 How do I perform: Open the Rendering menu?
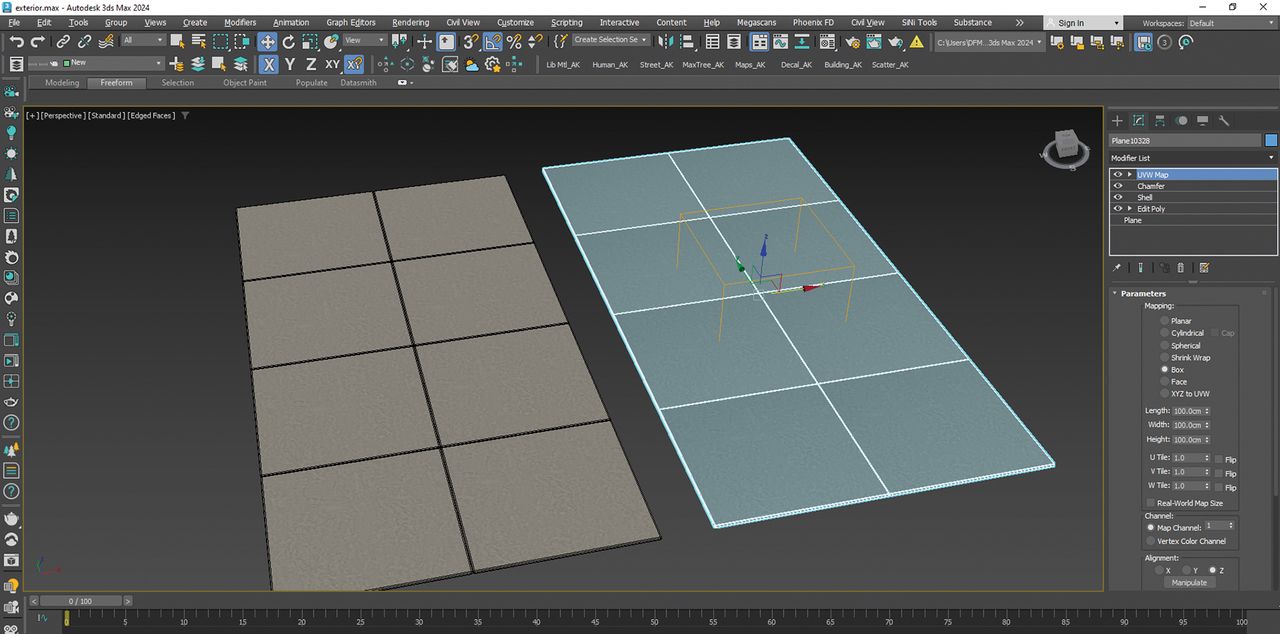coord(410,22)
